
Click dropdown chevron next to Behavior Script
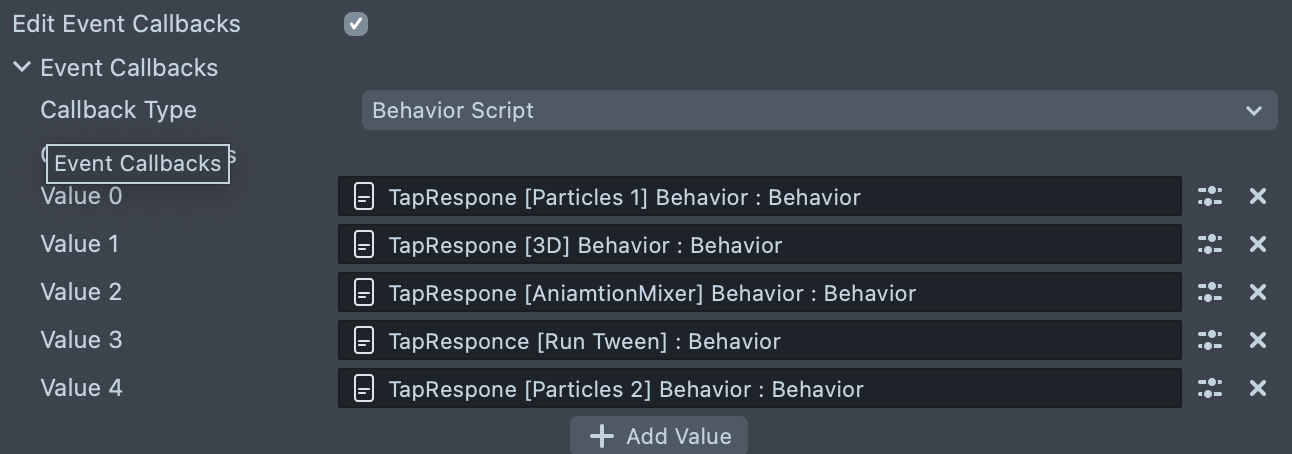pos(1254,111)
